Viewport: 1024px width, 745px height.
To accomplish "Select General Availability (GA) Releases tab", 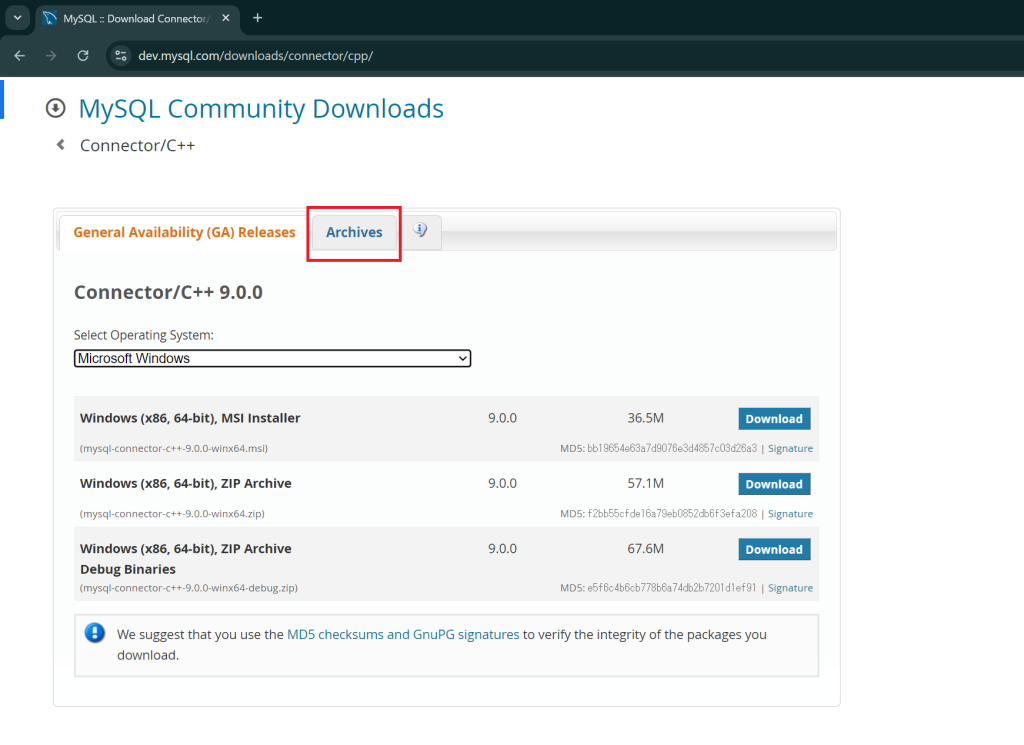I will [184, 232].
